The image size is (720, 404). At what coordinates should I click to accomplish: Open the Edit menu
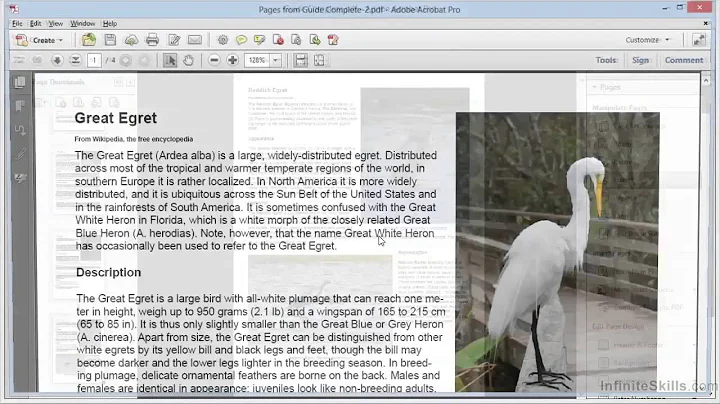click(35, 23)
